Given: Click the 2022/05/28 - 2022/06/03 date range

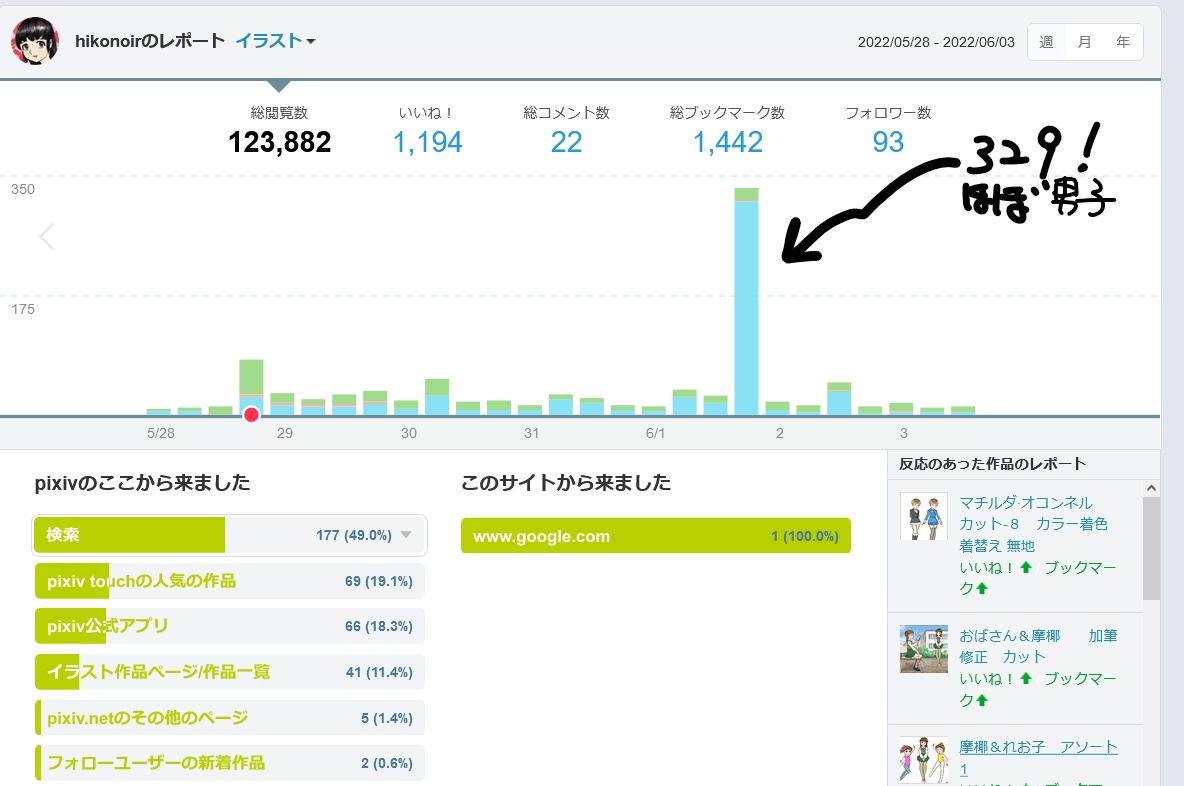Looking at the screenshot, I should (936, 42).
